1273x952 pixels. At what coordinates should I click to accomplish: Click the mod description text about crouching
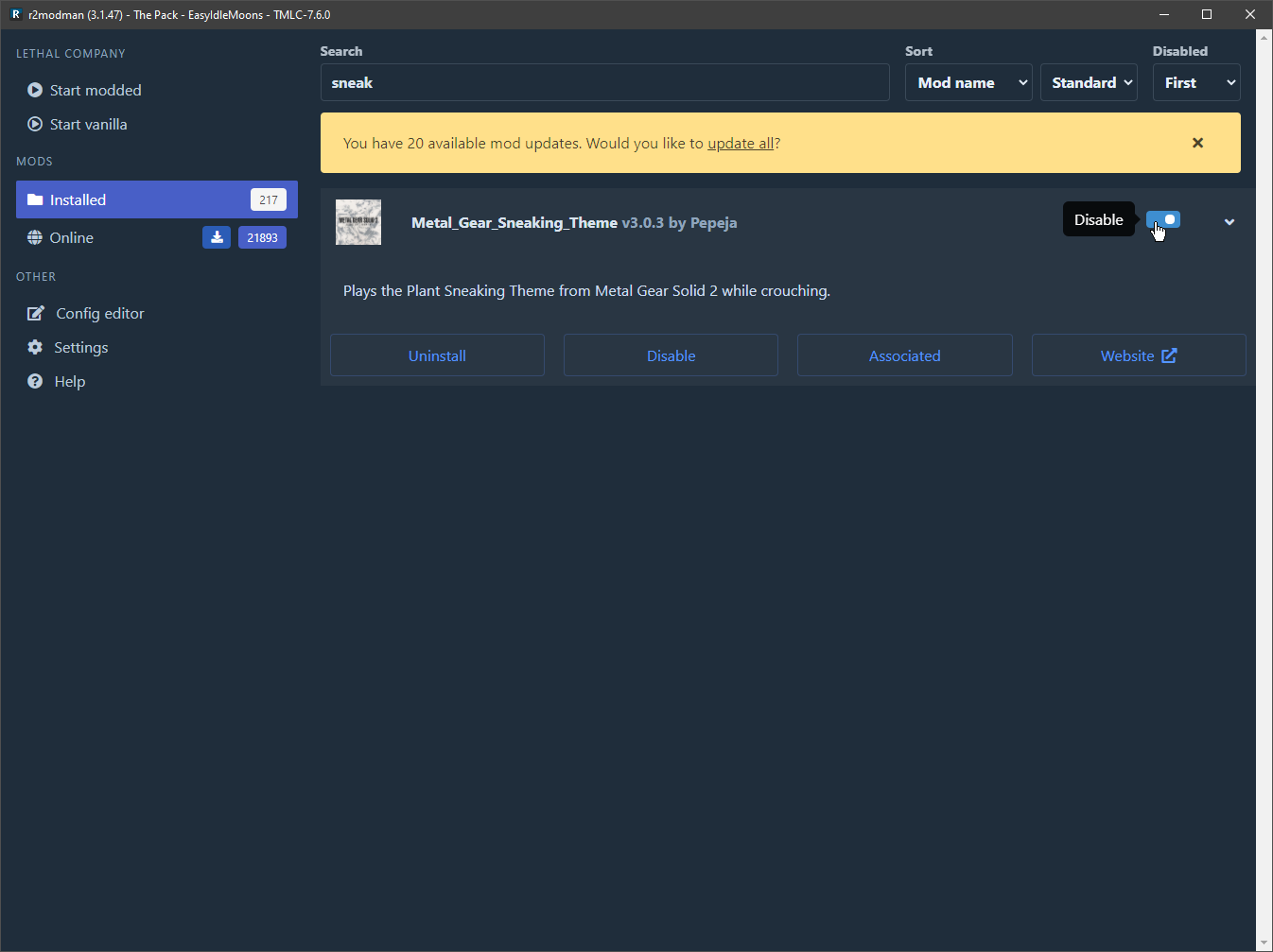coord(586,291)
